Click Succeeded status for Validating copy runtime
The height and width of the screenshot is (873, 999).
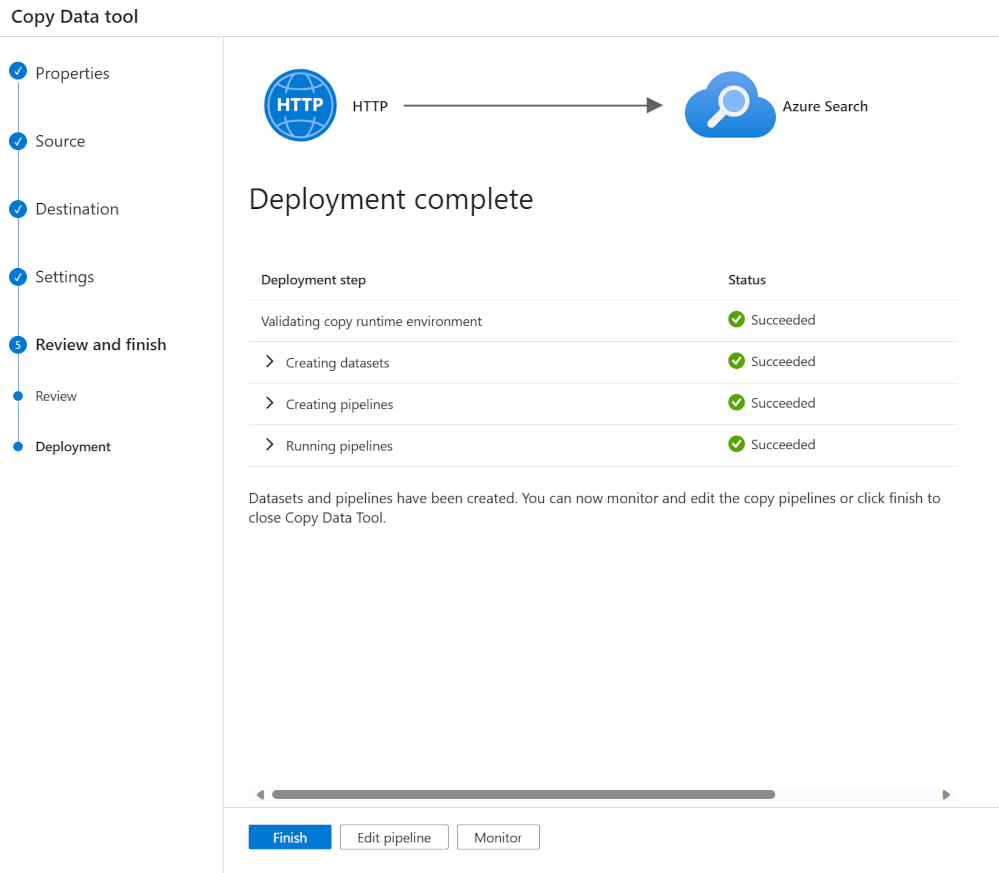(783, 320)
